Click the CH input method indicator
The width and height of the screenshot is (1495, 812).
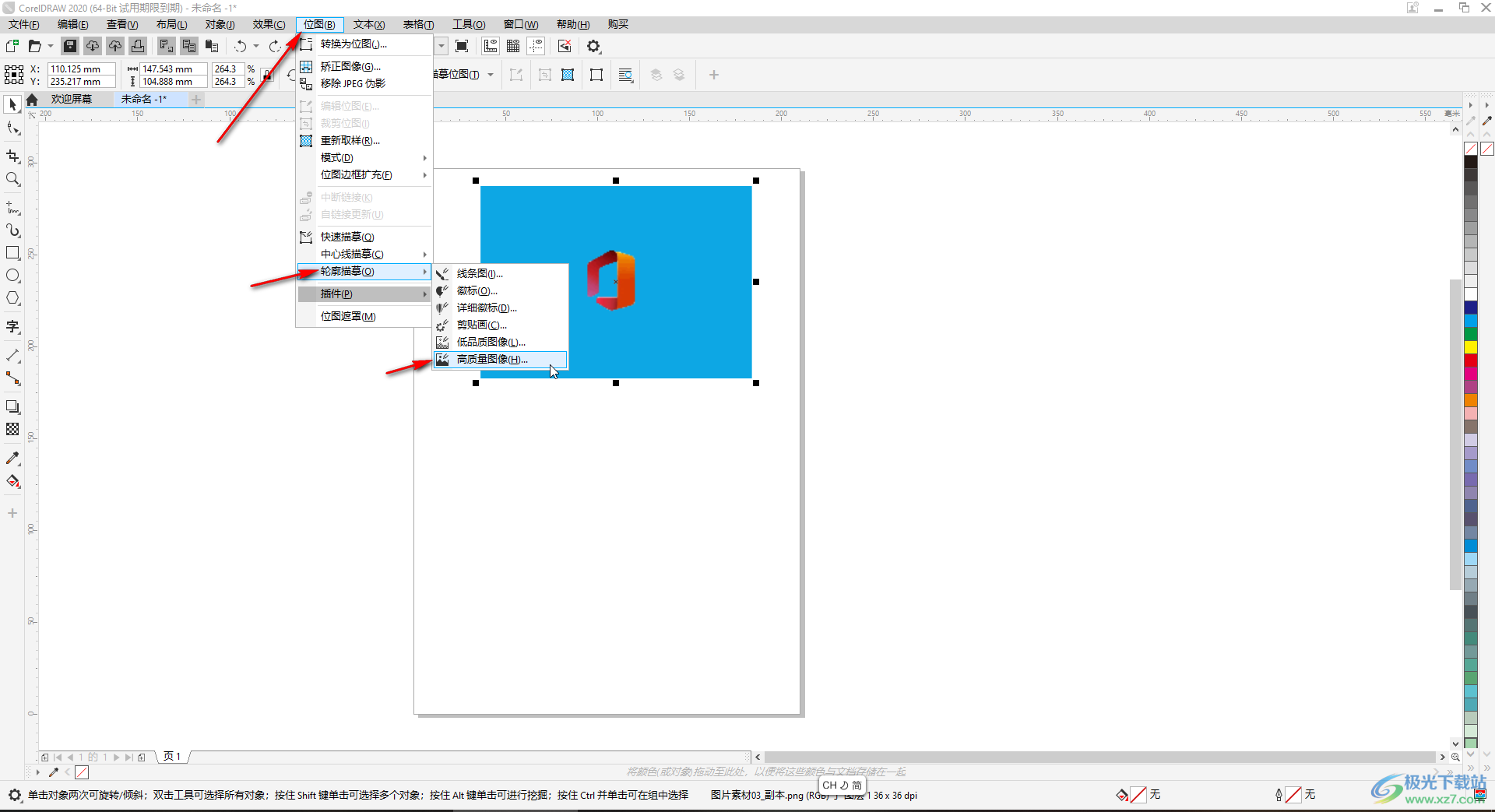pyautogui.click(x=842, y=785)
